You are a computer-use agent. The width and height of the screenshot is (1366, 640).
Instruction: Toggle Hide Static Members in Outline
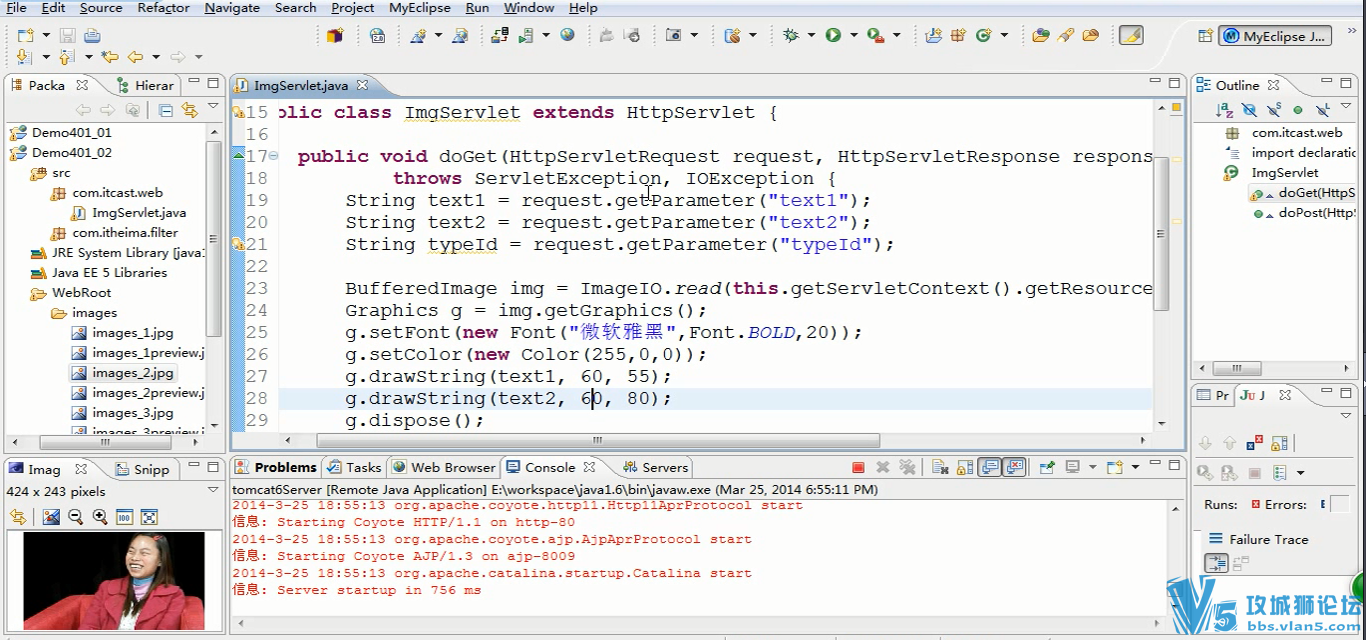[x=1273, y=110]
